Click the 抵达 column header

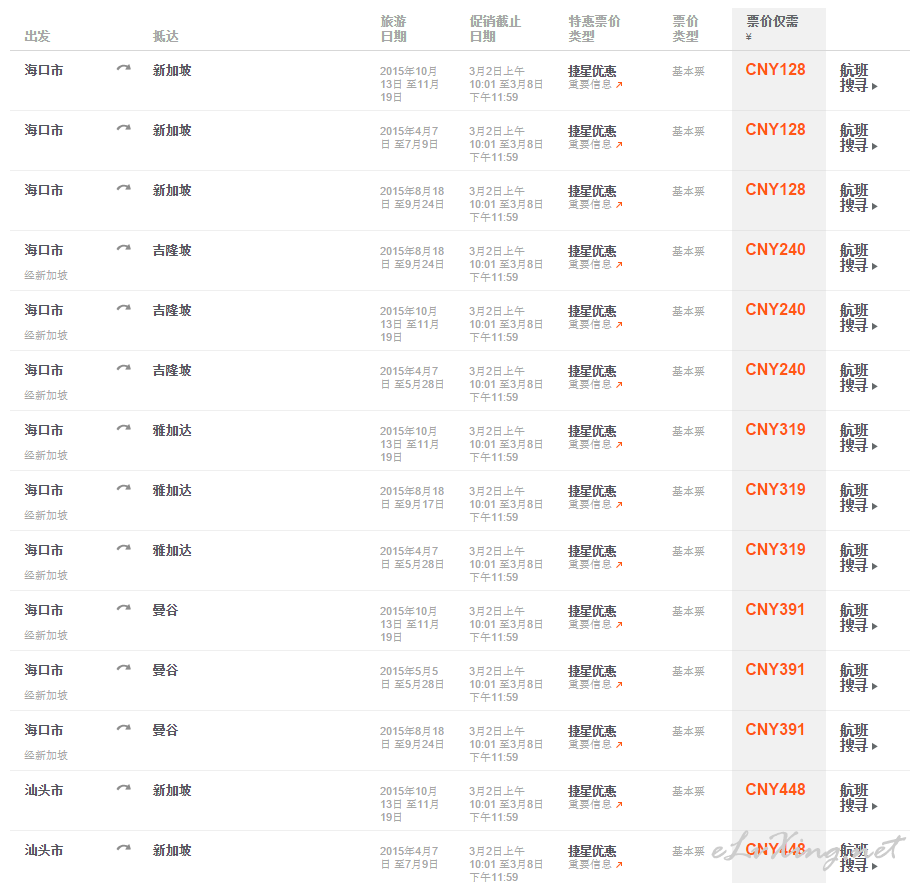(165, 36)
